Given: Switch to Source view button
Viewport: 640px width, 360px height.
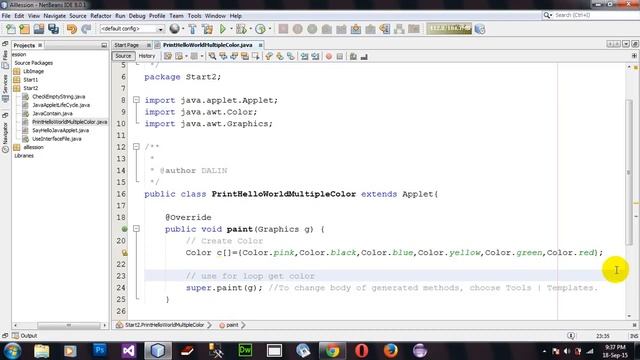Looking at the screenshot, I should [x=123, y=56].
